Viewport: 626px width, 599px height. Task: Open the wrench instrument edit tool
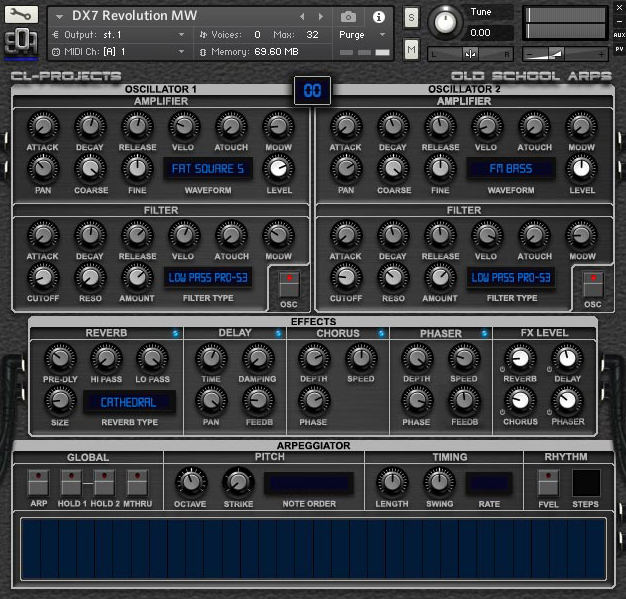pos(21,15)
